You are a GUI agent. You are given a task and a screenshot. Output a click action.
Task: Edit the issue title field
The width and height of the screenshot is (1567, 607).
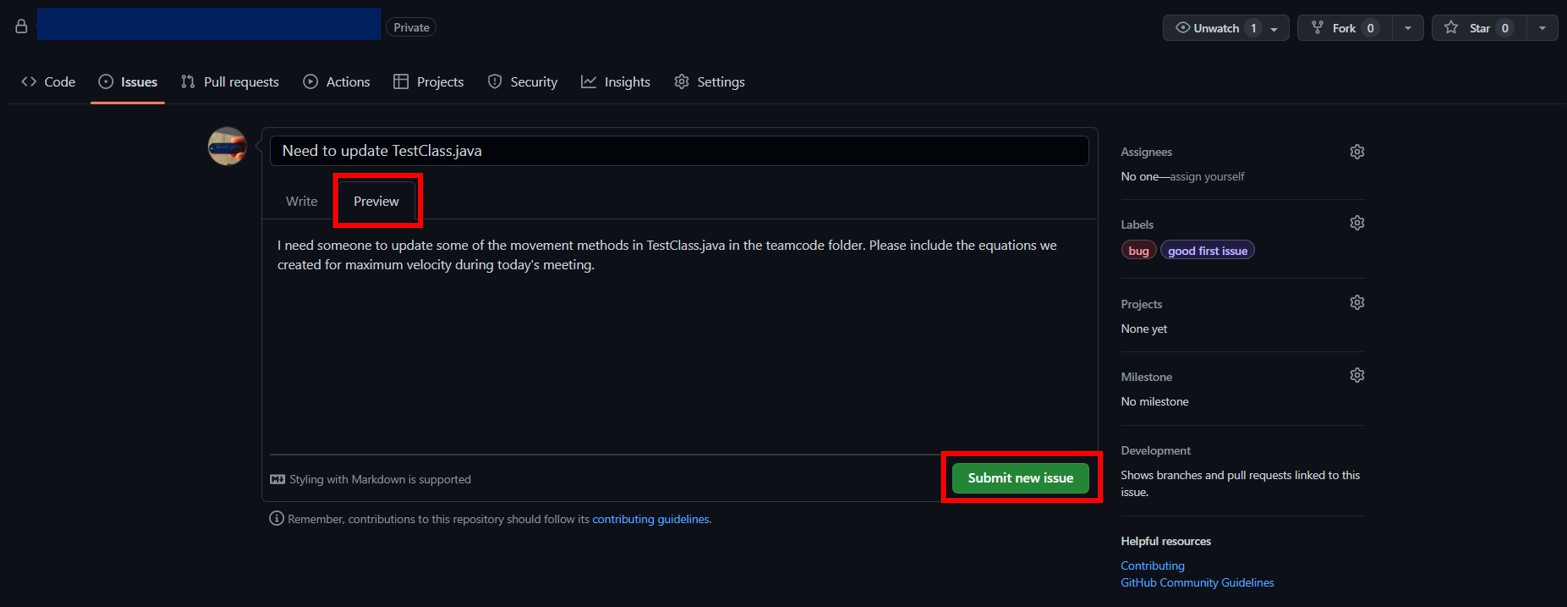tap(679, 151)
